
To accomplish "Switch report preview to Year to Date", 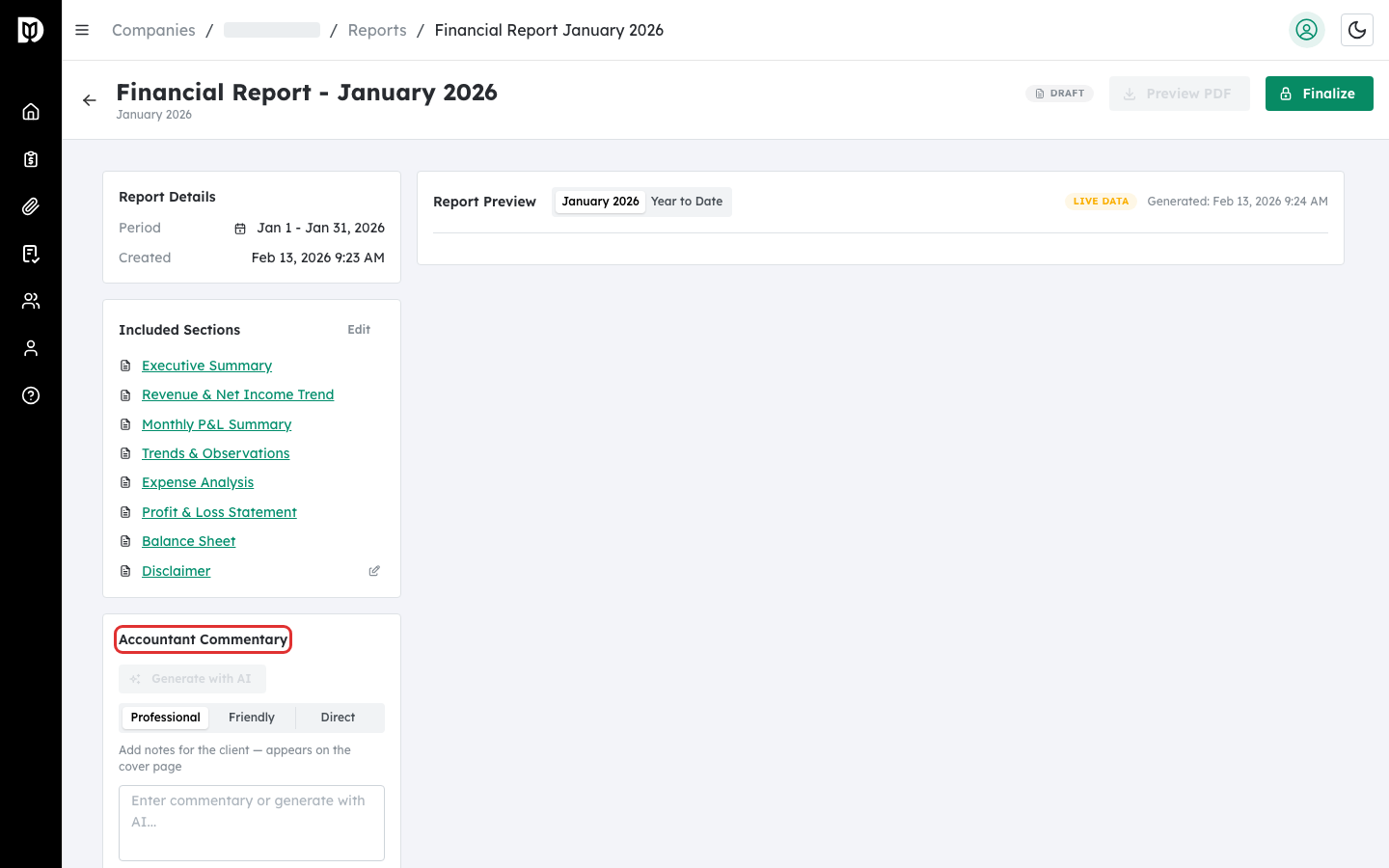I will point(687,202).
